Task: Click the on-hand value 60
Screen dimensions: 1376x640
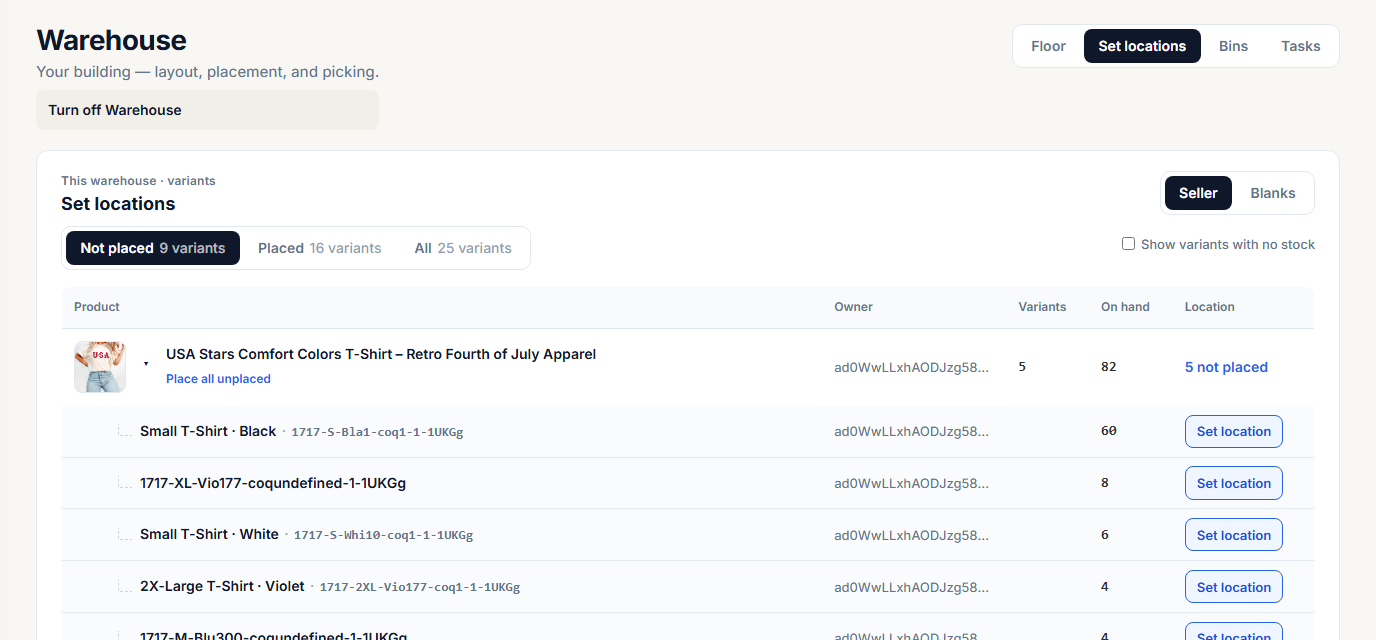Action: pyautogui.click(x=1108, y=431)
